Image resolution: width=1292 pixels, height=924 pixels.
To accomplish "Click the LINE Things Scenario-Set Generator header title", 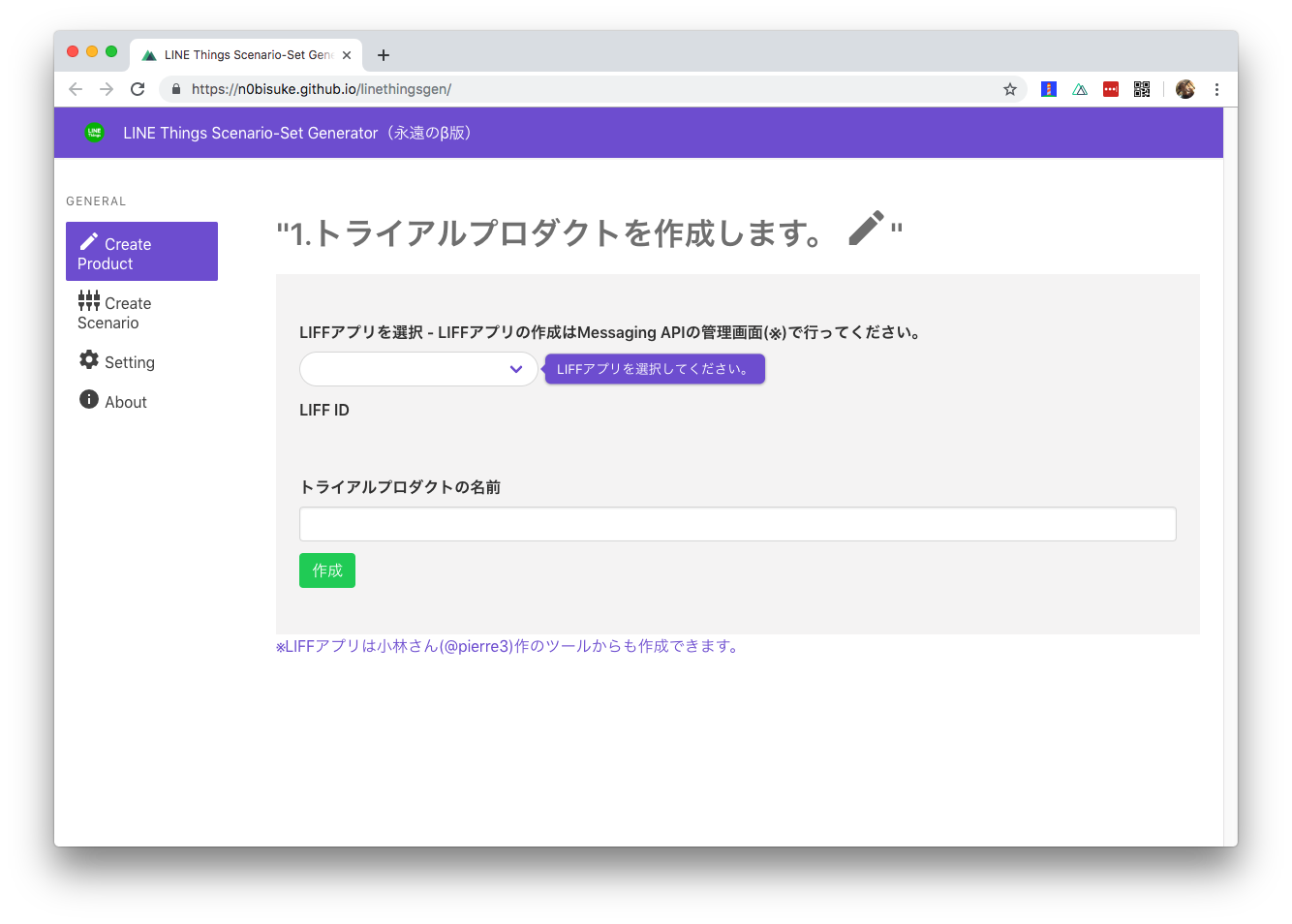I will coord(300,133).
